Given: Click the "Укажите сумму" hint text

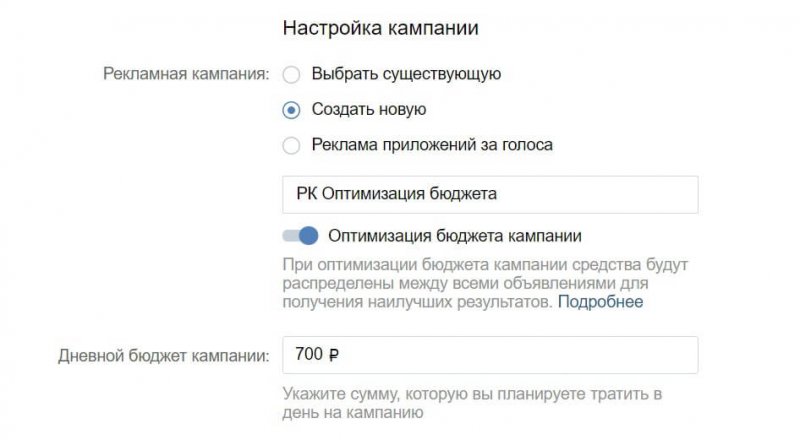Looking at the screenshot, I should tap(470, 403).
